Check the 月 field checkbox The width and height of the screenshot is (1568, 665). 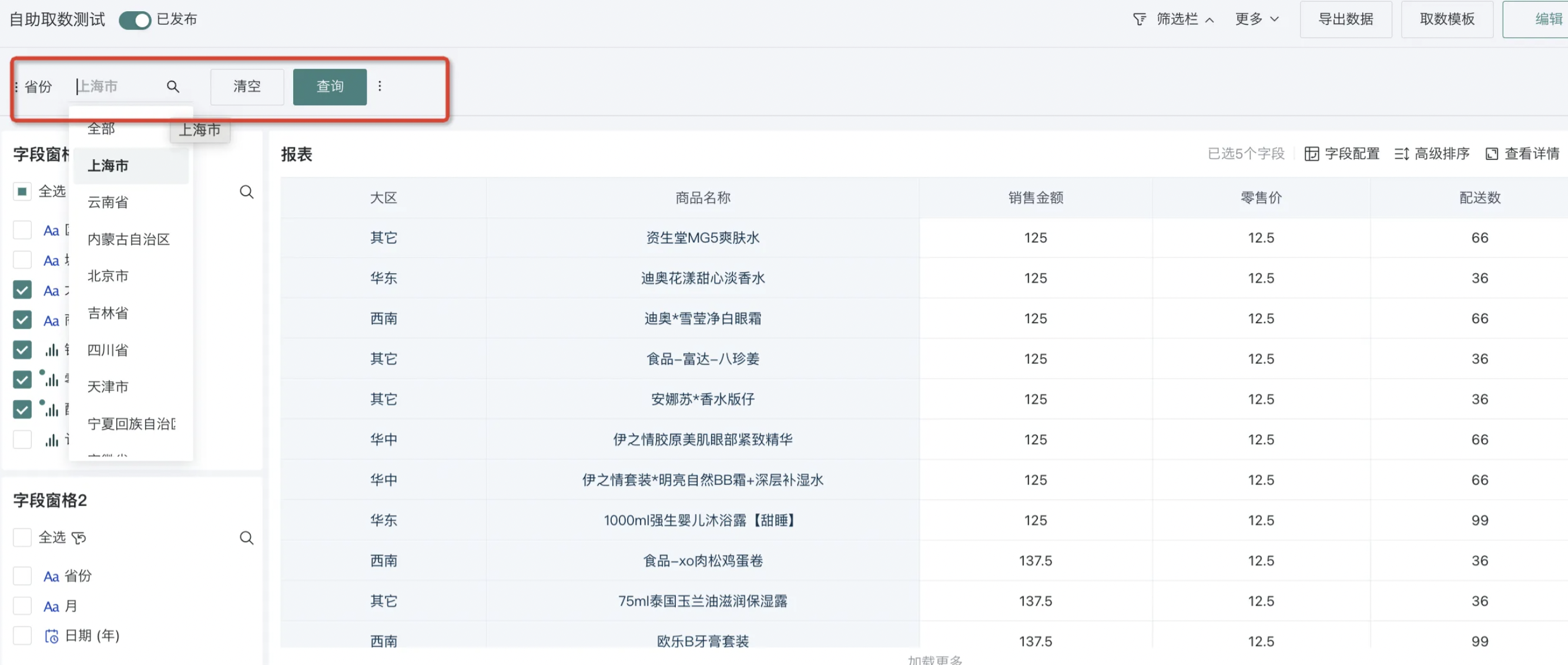[22, 606]
